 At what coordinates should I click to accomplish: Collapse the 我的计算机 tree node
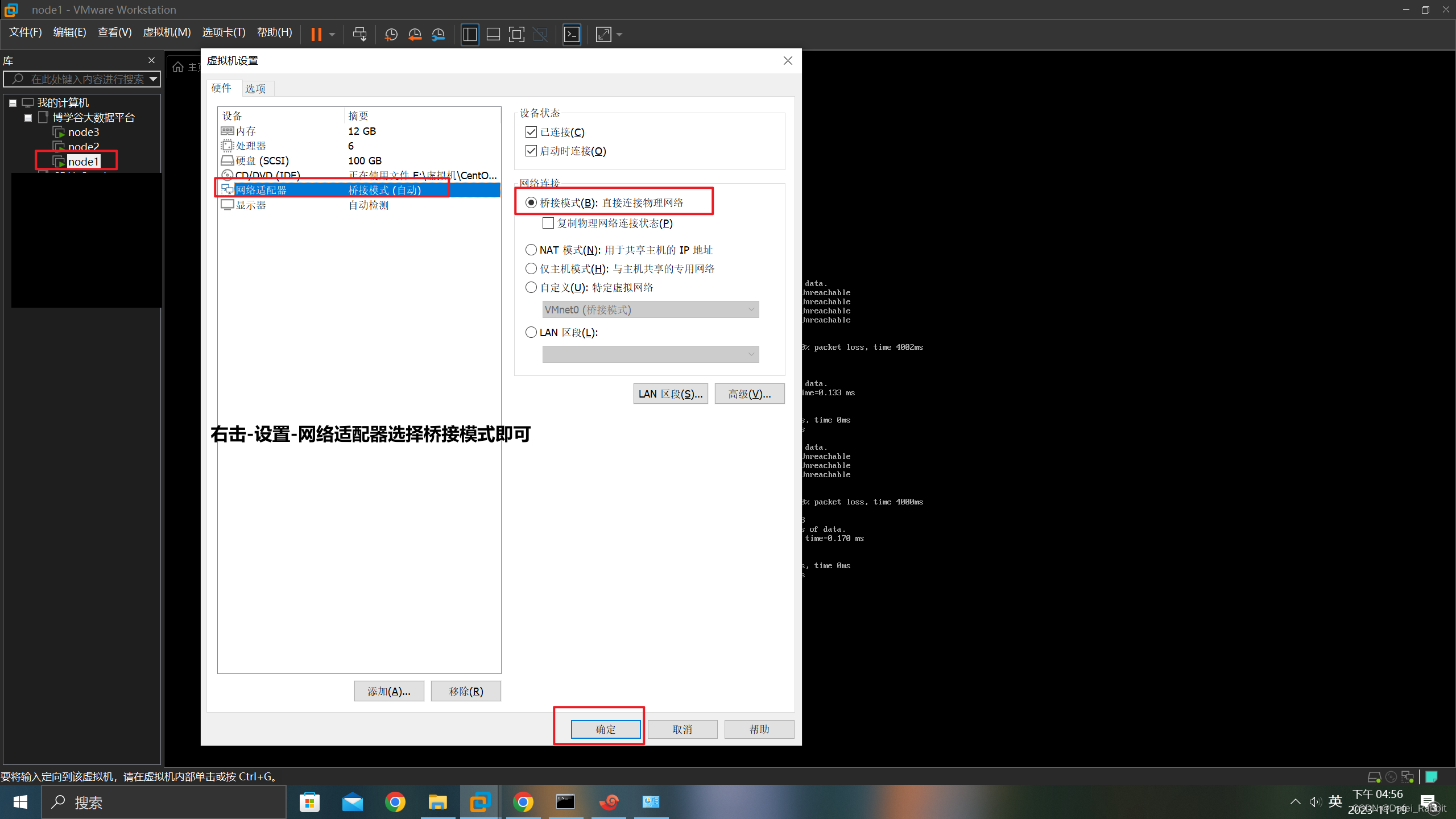[x=13, y=103]
